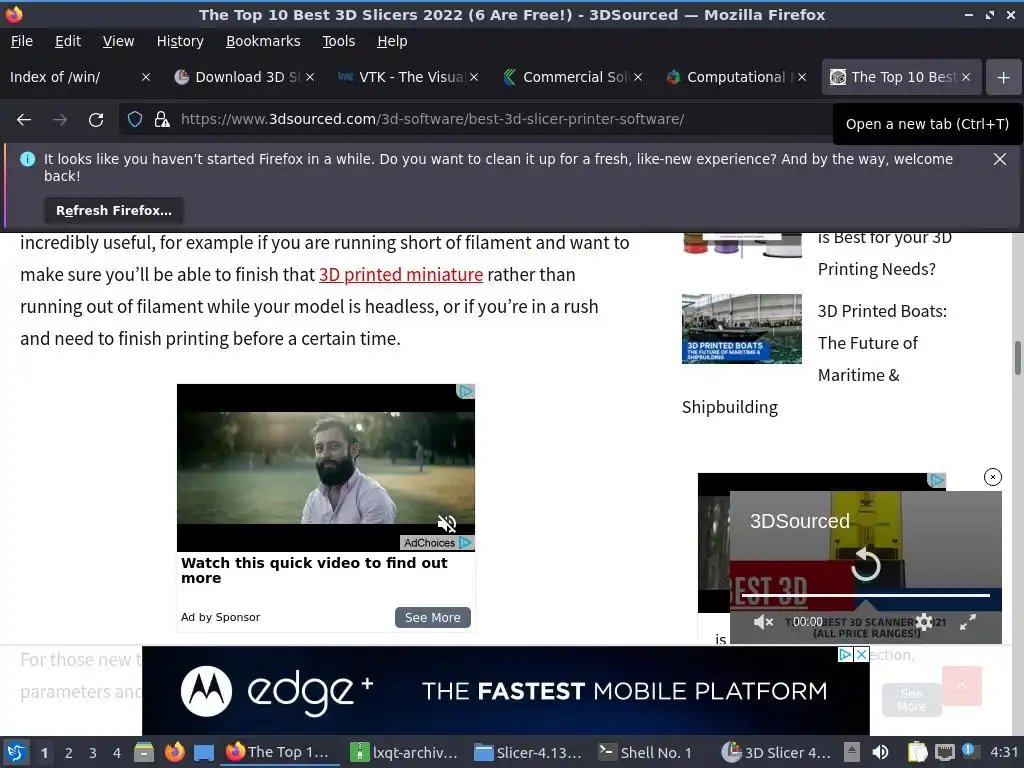Screen dimensions: 1024x768
Task: Switch to Slicer-4.13 folder taskbar window
Action: (x=528, y=752)
